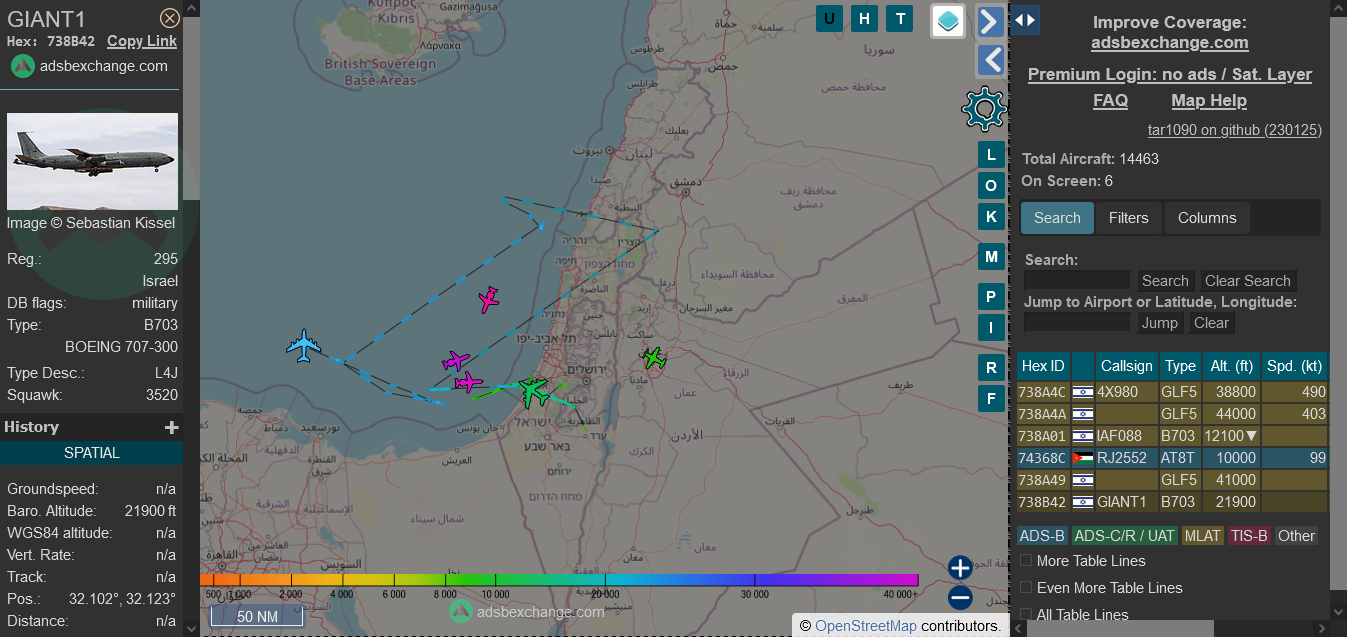The height and width of the screenshot is (637, 1347).
Task: Sort table by Spd. (kt) column
Action: (x=1295, y=366)
